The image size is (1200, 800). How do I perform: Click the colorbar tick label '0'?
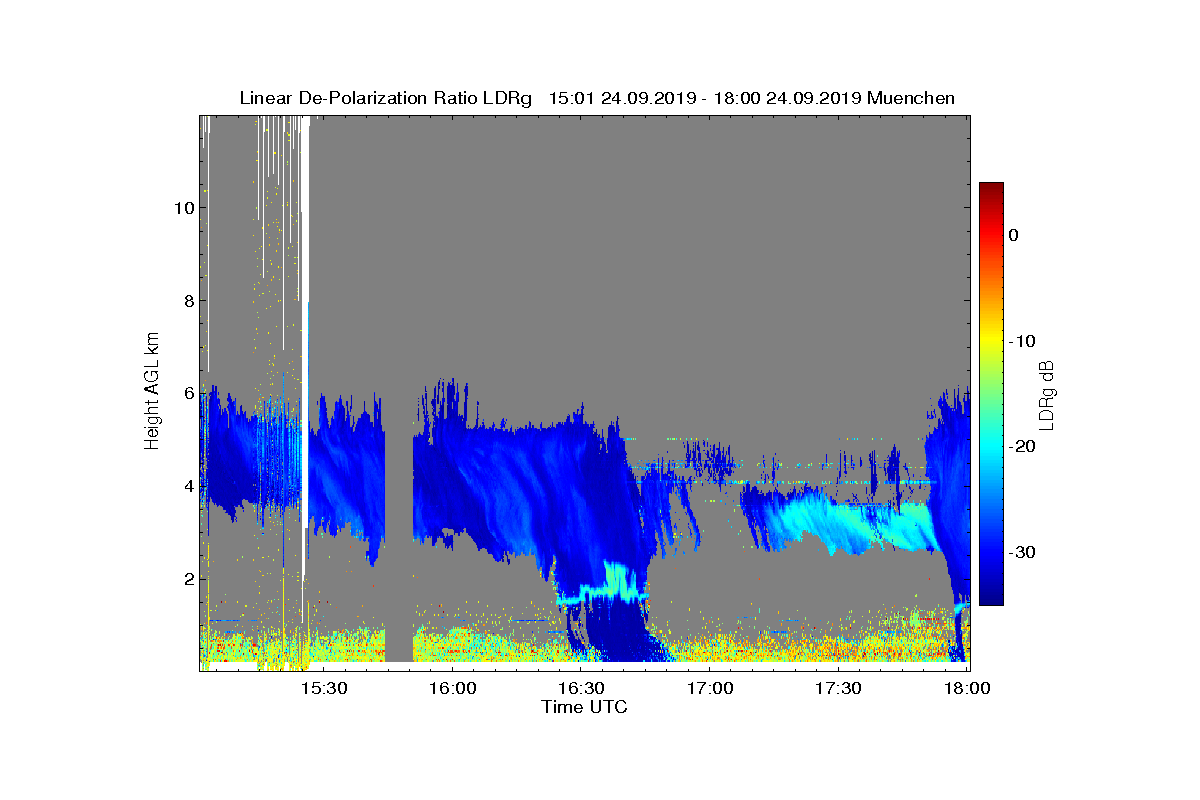pos(1014,235)
